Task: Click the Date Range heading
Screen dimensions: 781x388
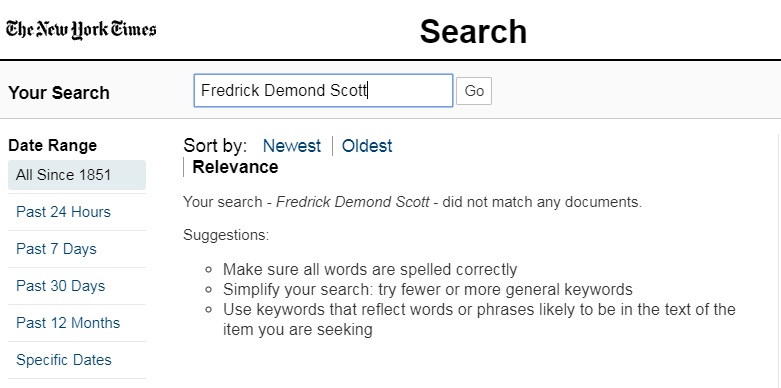Action: (x=53, y=145)
